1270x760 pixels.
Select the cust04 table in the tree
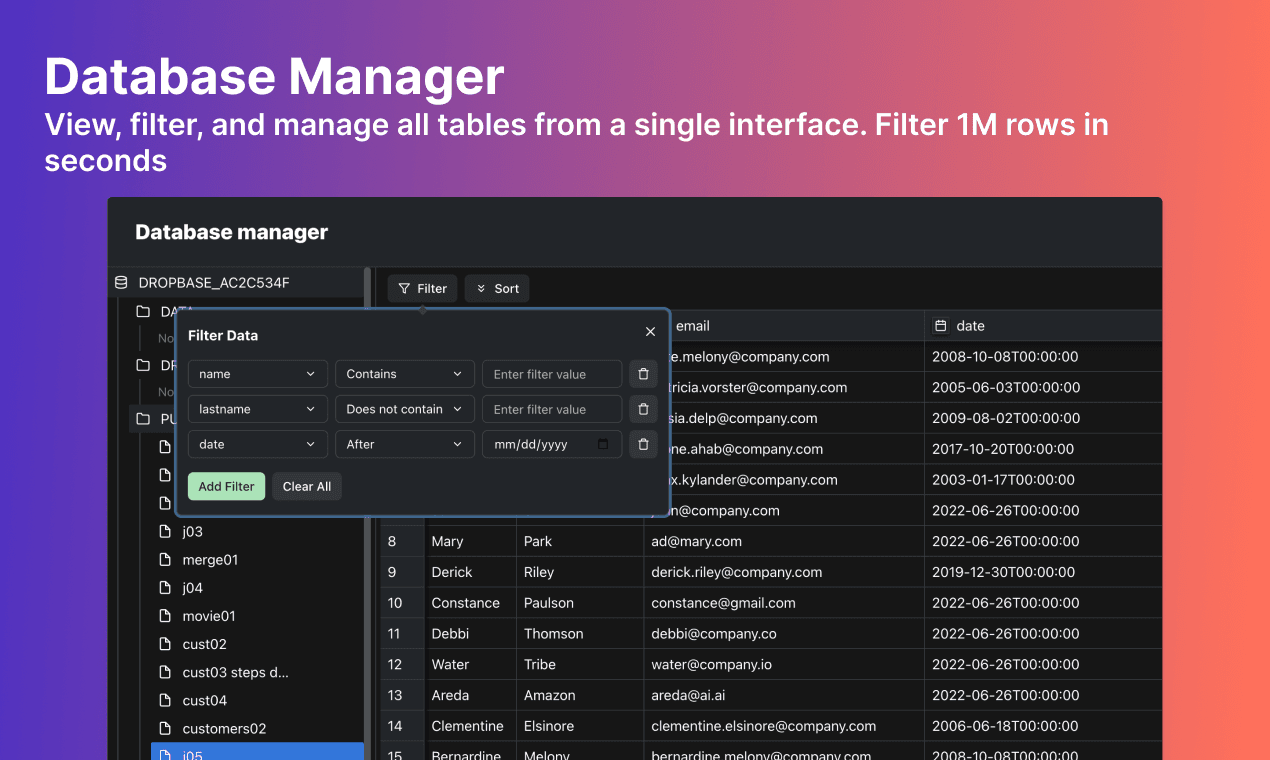click(257, 700)
